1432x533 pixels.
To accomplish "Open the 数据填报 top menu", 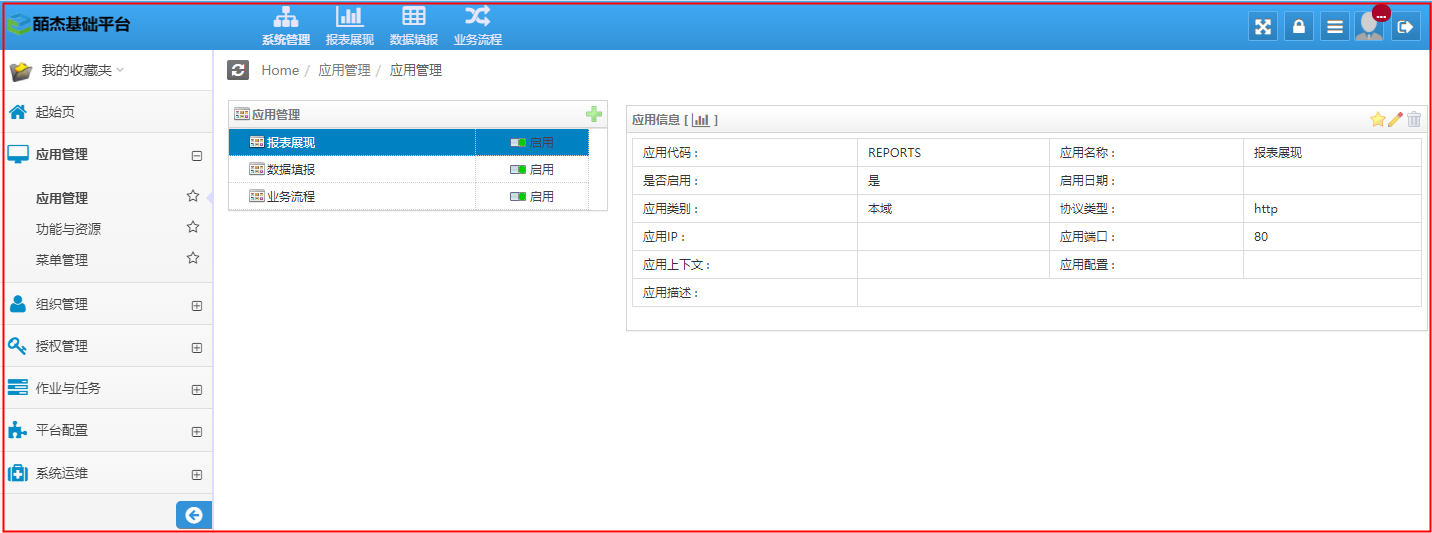I will 413,26.
